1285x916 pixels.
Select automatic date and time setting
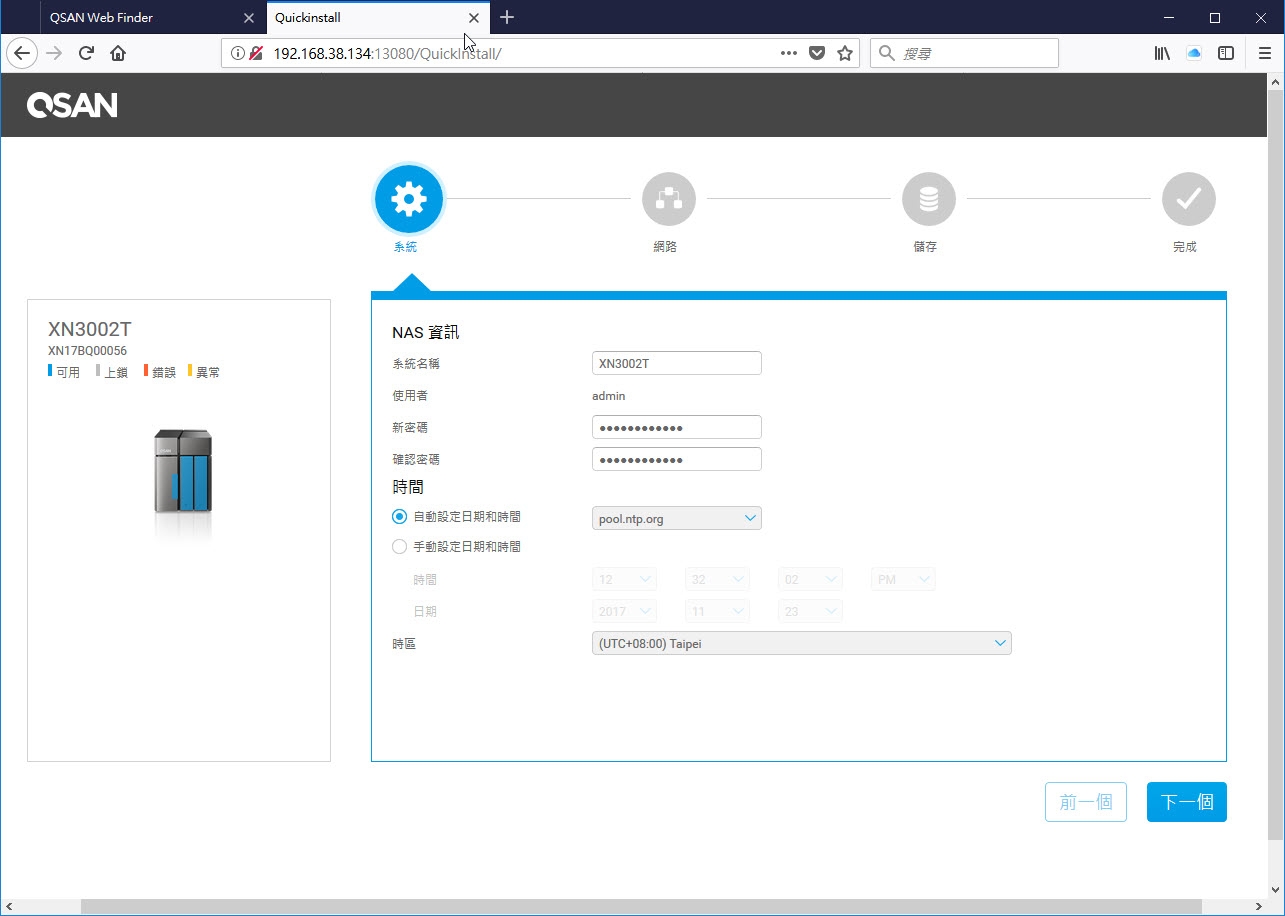[400, 517]
